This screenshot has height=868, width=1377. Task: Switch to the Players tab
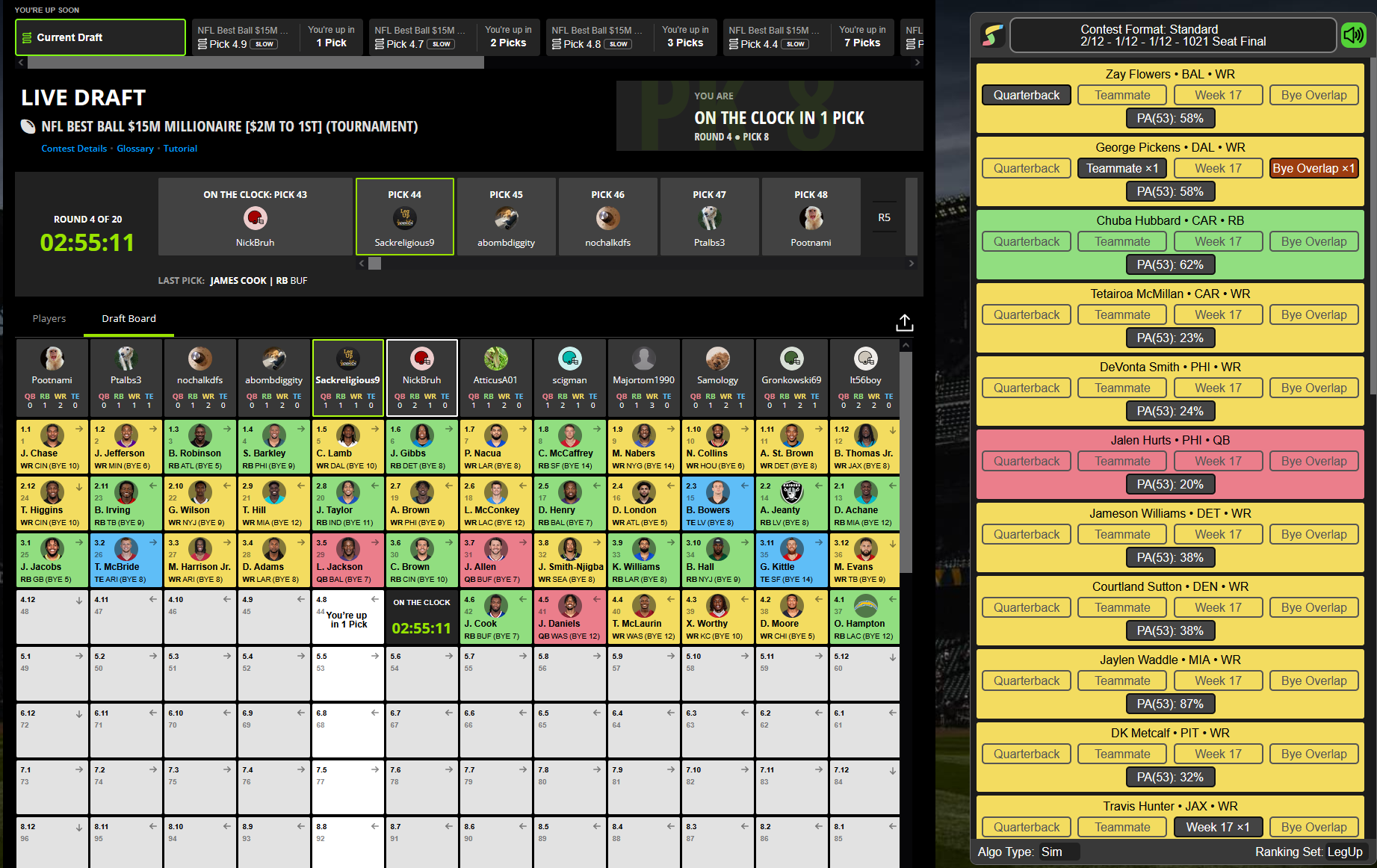49,319
